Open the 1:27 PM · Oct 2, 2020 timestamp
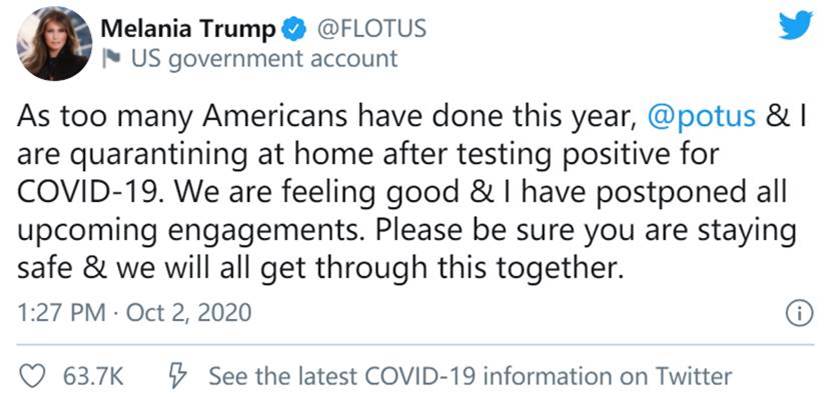This screenshot has height=397, width=831. pyautogui.click(x=134, y=313)
